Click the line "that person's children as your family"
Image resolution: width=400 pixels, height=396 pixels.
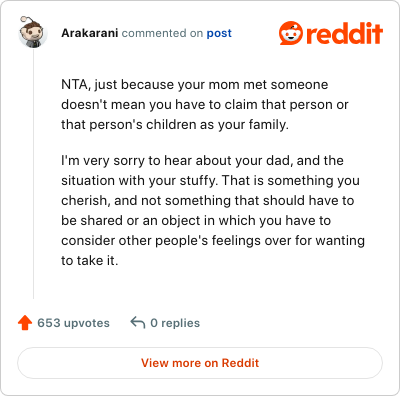coord(175,125)
